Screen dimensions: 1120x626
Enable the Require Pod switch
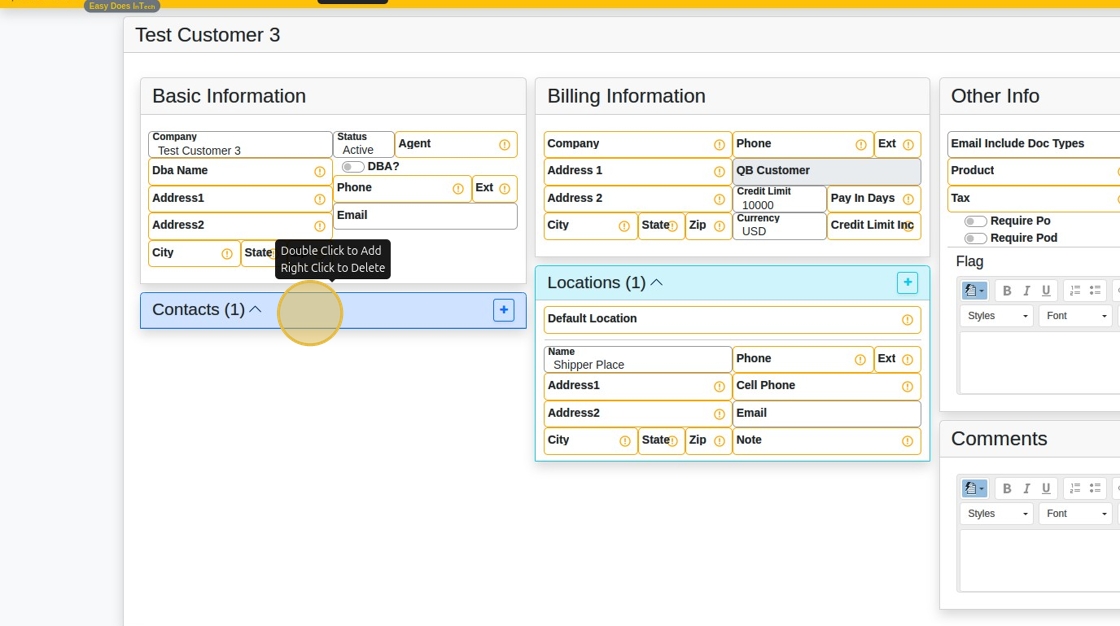click(x=975, y=238)
